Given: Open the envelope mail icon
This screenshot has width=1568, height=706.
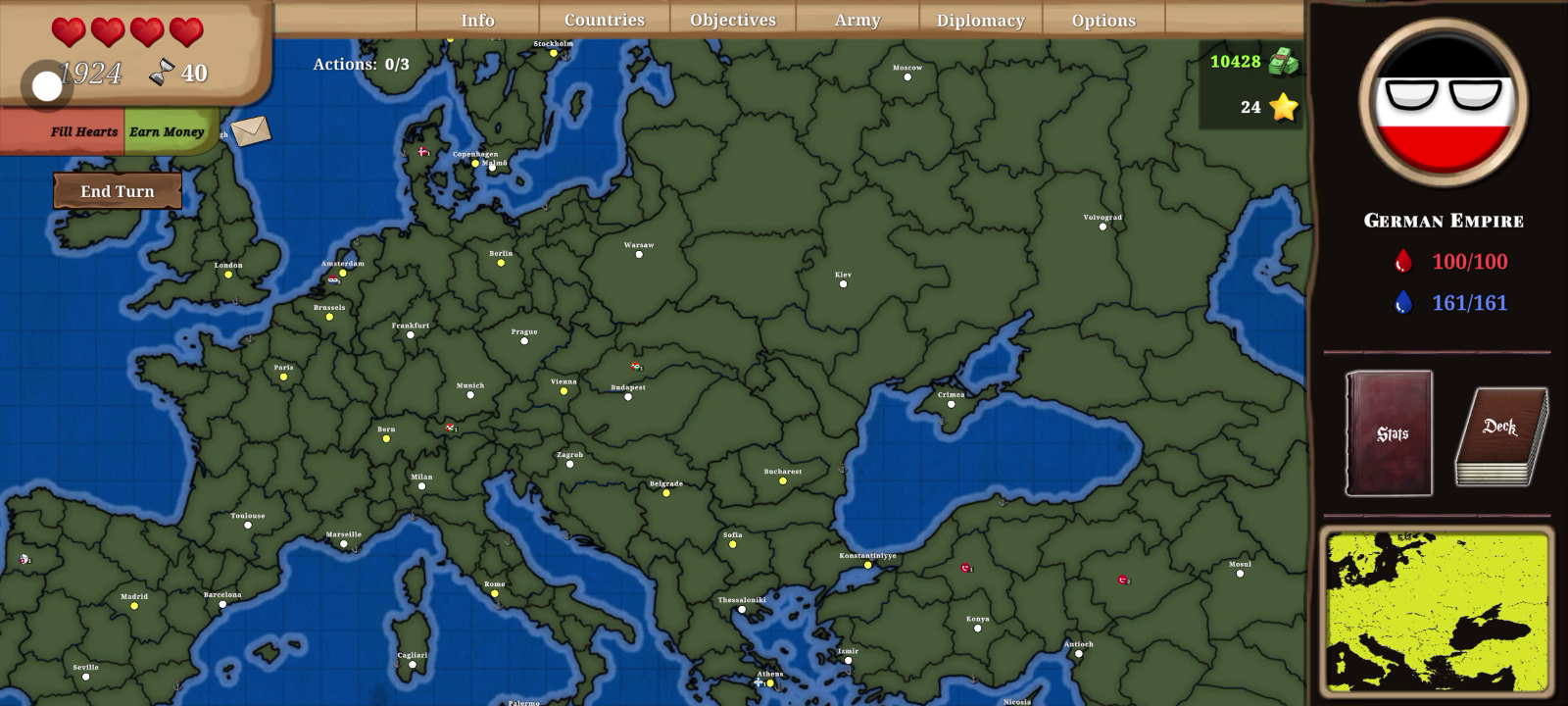Looking at the screenshot, I should click(x=250, y=130).
